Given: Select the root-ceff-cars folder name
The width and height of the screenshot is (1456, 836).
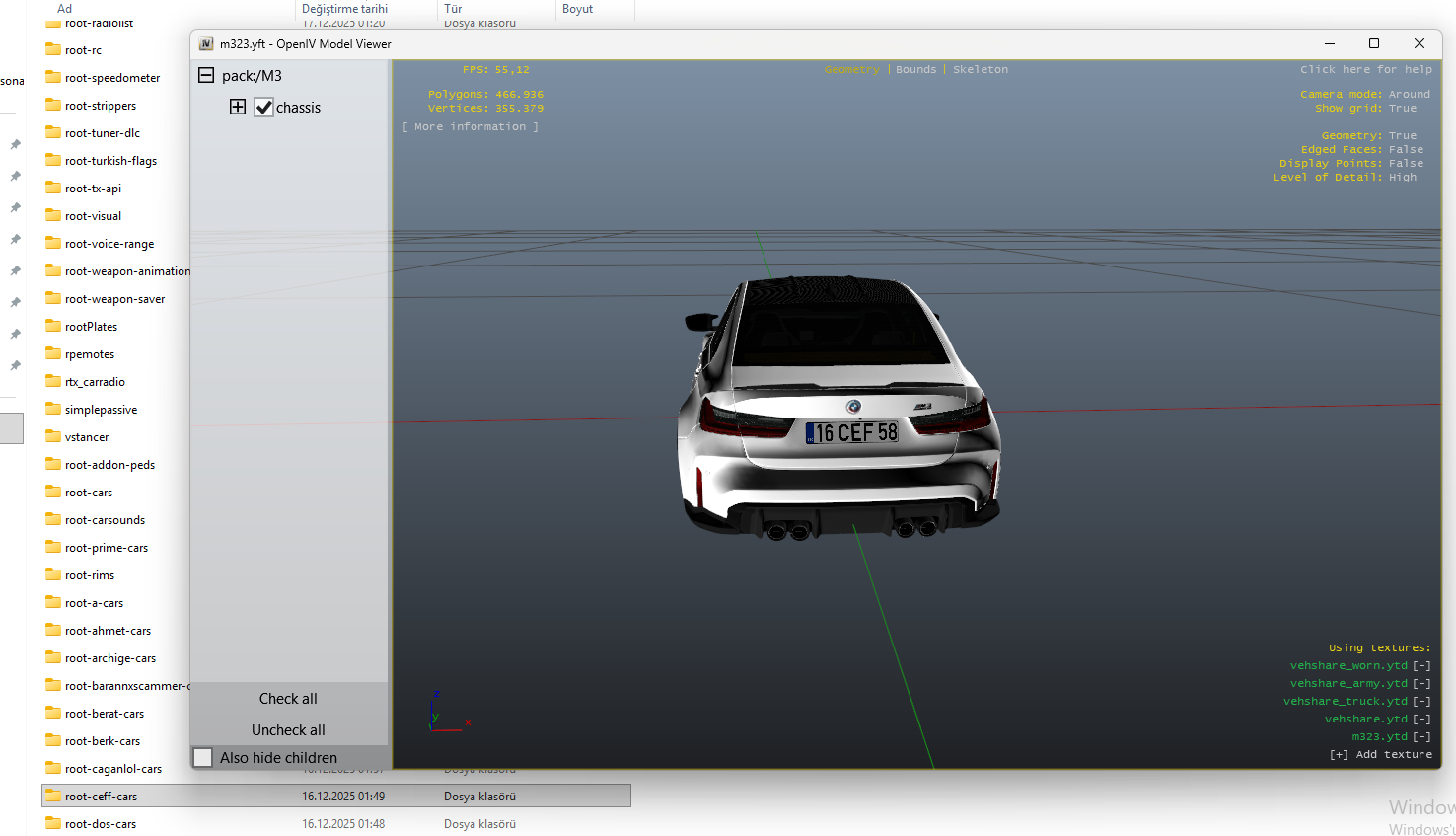Looking at the screenshot, I should 101,797.
